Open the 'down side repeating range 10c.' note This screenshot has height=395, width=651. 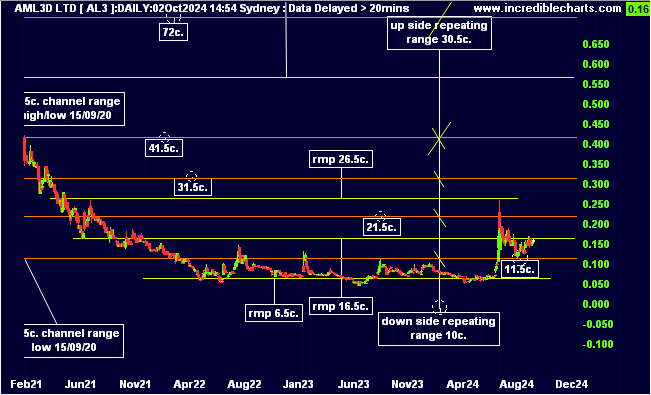(x=438, y=329)
